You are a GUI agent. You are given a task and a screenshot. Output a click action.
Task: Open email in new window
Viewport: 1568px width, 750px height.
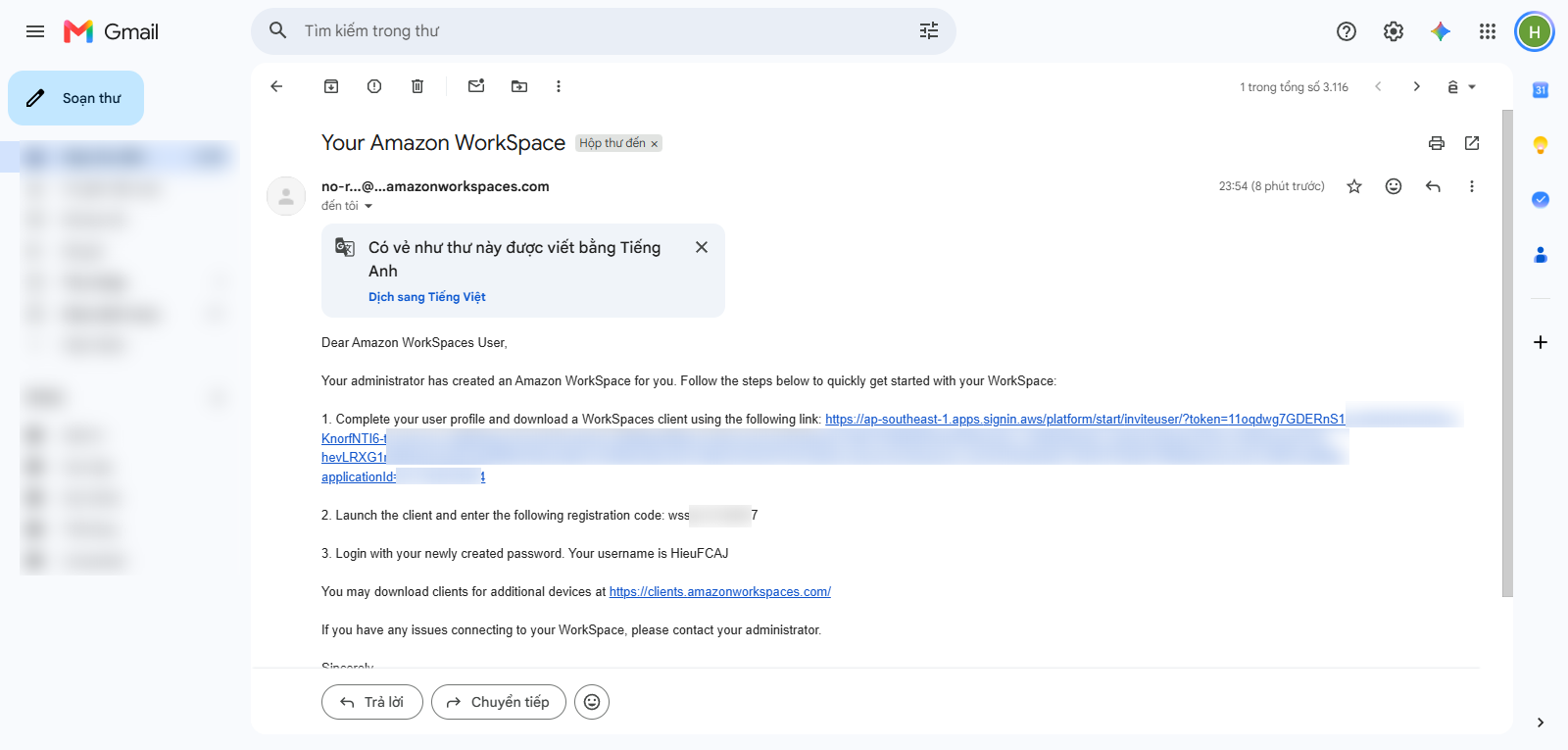click(x=1472, y=143)
